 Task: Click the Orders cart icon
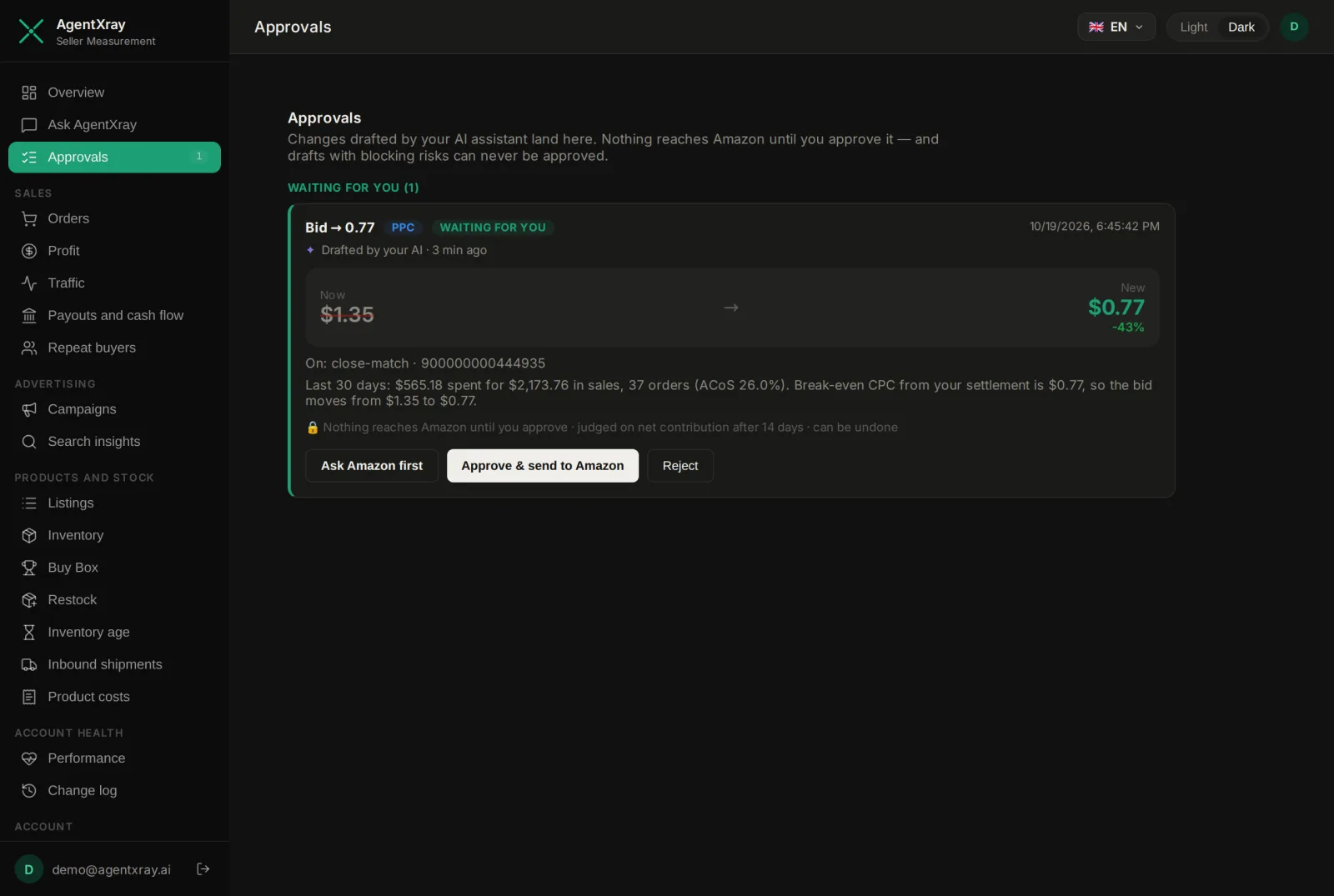(x=29, y=218)
